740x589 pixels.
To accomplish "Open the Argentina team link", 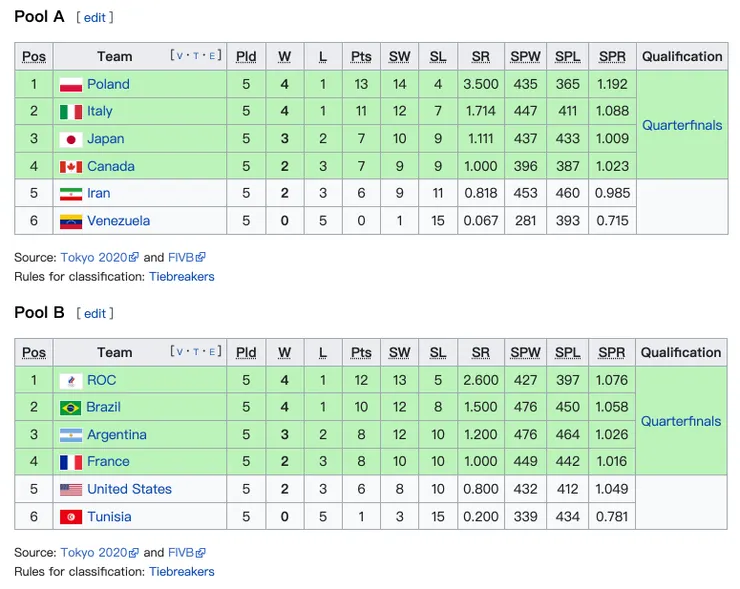I will [116, 434].
